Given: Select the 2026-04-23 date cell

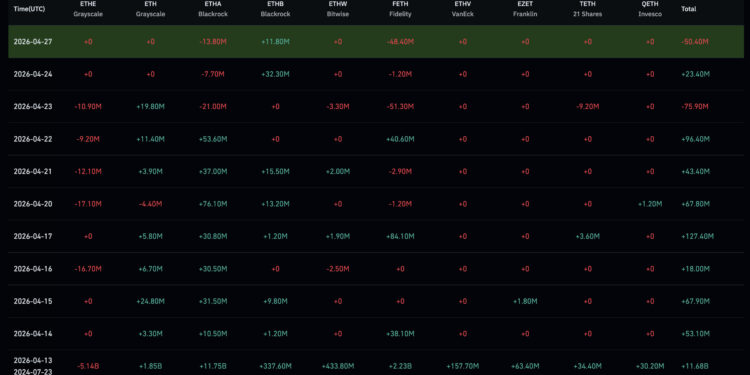Looking at the screenshot, I should [33, 107].
